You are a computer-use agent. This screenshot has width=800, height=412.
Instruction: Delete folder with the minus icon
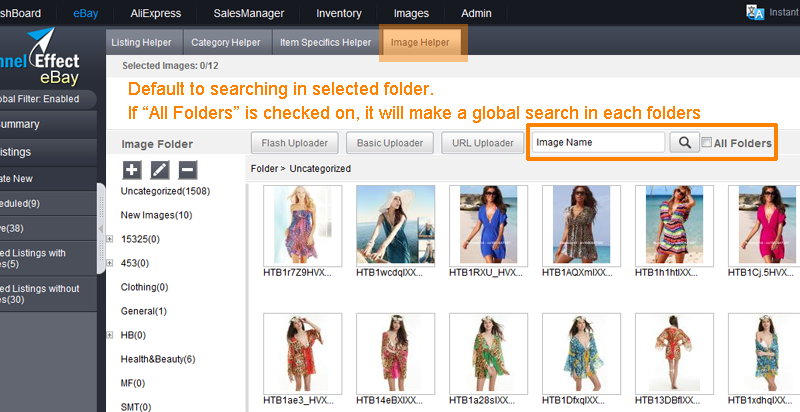[x=188, y=170]
